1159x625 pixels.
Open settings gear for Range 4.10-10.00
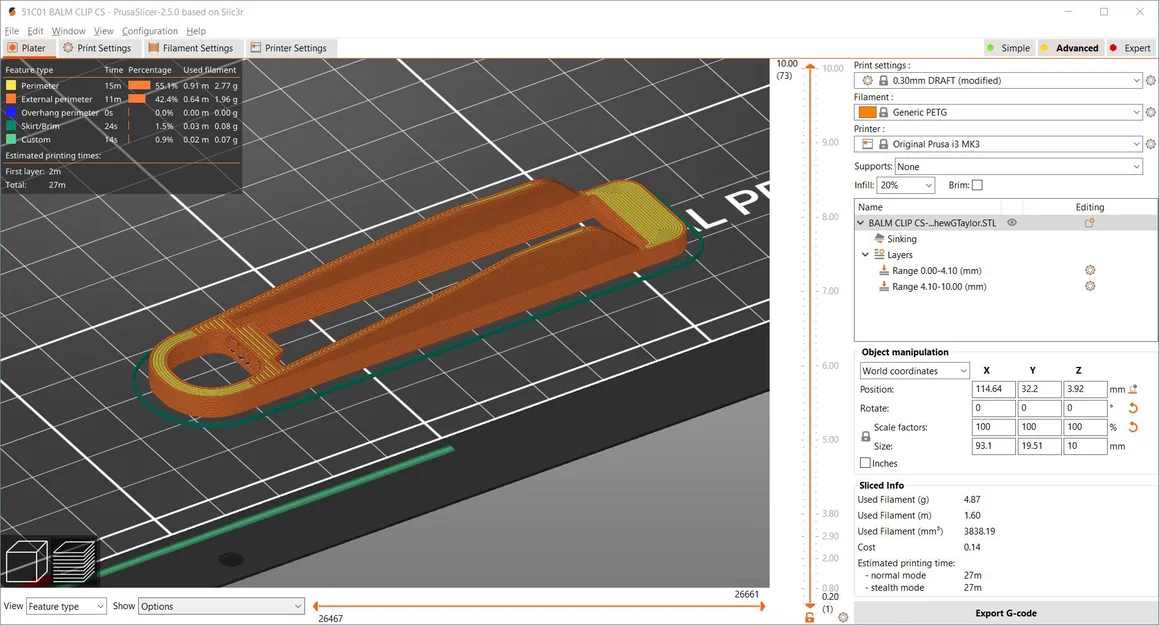point(1090,286)
